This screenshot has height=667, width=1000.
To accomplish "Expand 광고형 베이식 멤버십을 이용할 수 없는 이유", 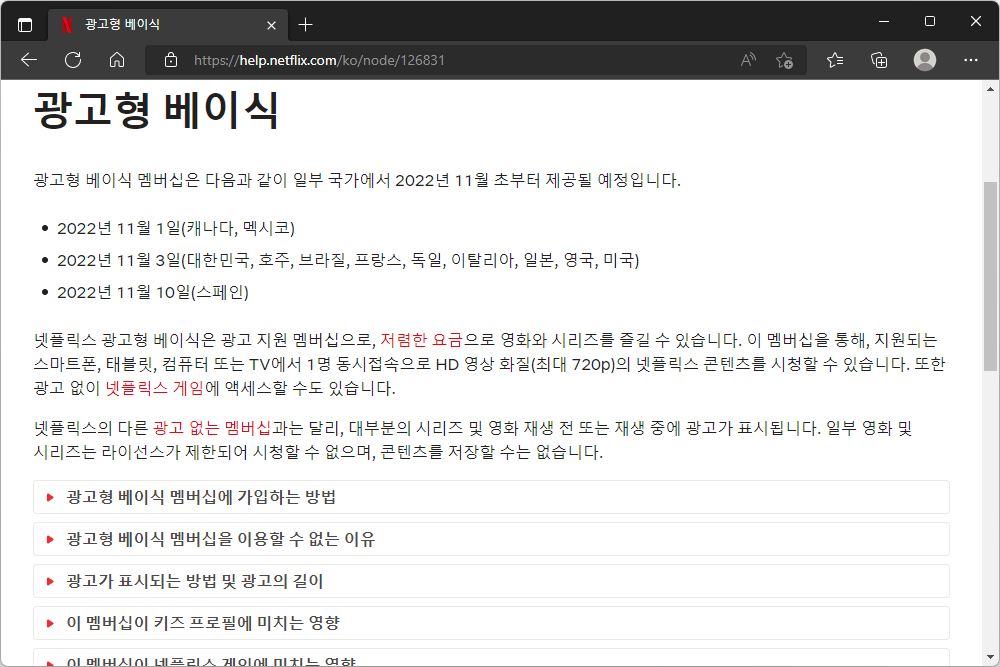I will 491,539.
